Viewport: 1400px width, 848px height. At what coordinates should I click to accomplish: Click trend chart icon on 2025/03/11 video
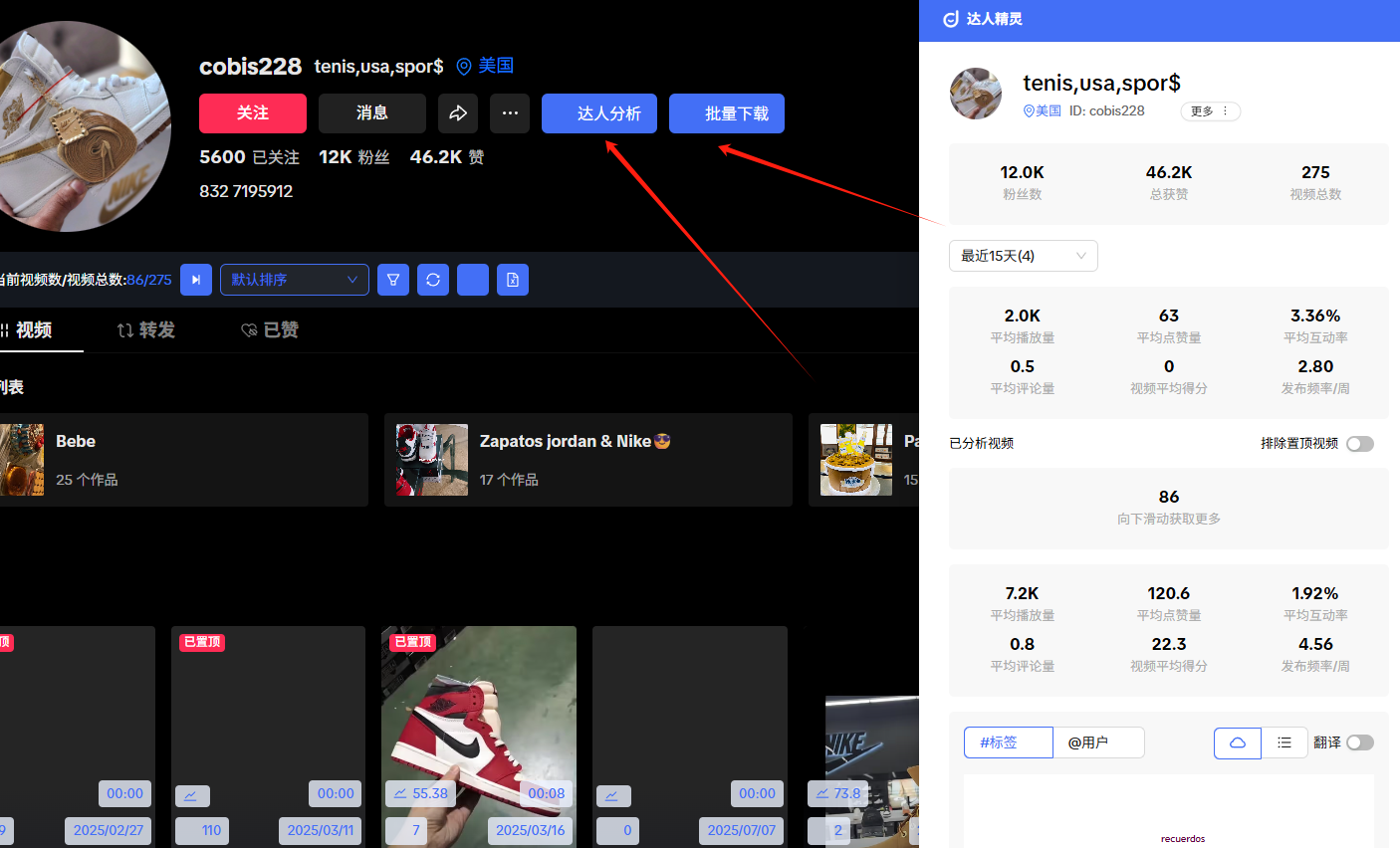[192, 795]
